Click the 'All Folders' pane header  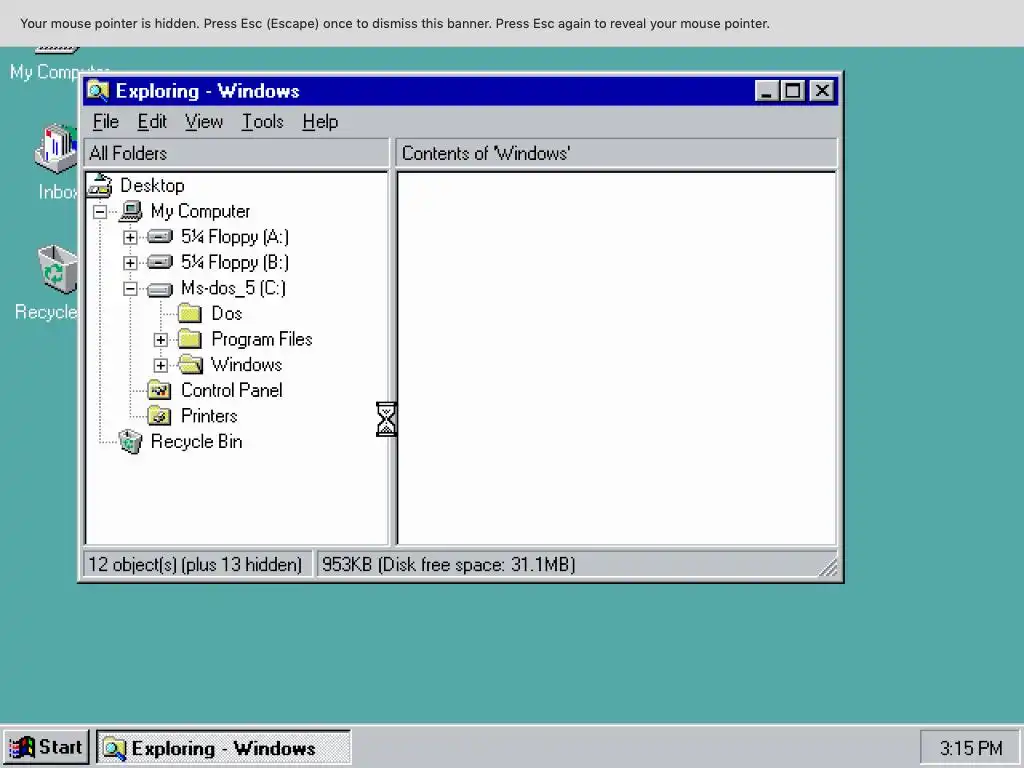click(236, 153)
